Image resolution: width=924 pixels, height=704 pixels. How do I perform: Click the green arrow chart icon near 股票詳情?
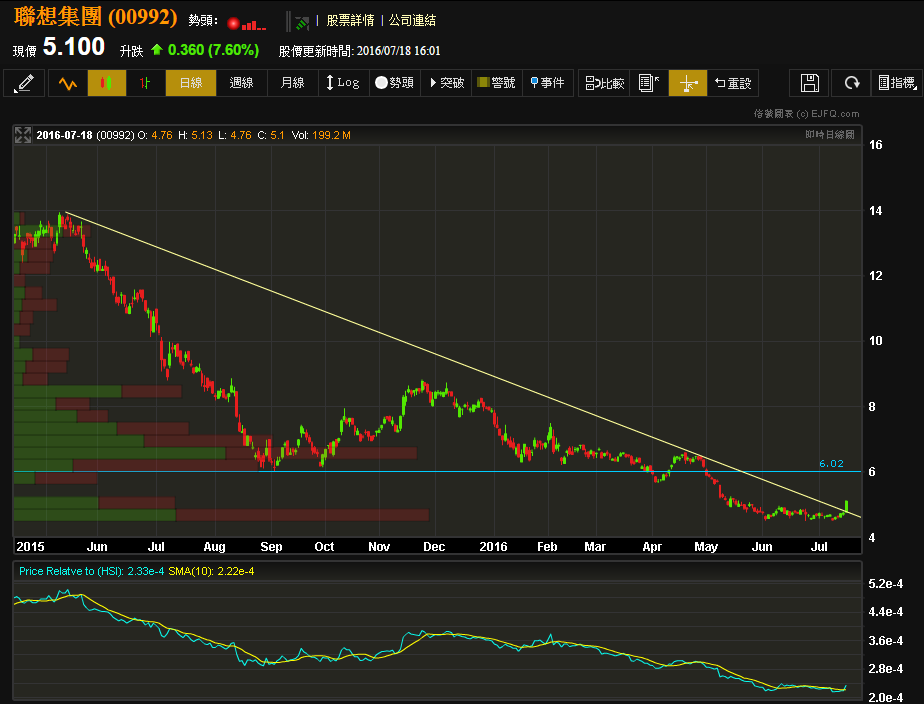[x=302, y=23]
